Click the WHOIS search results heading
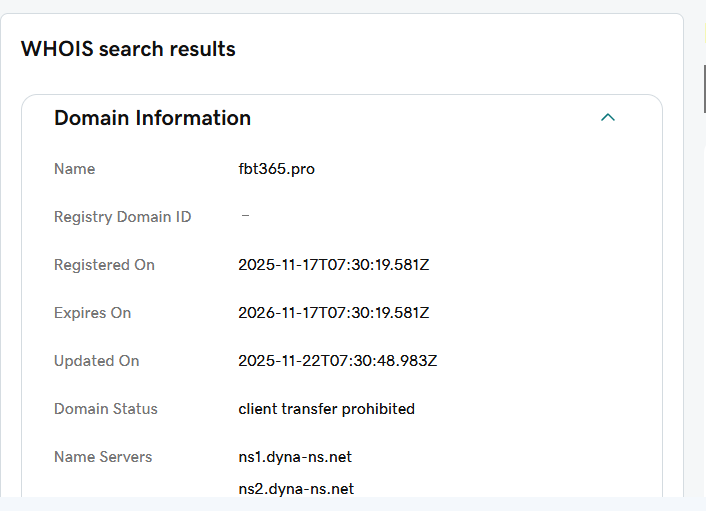Viewport: 706px width, 511px height. [x=128, y=49]
